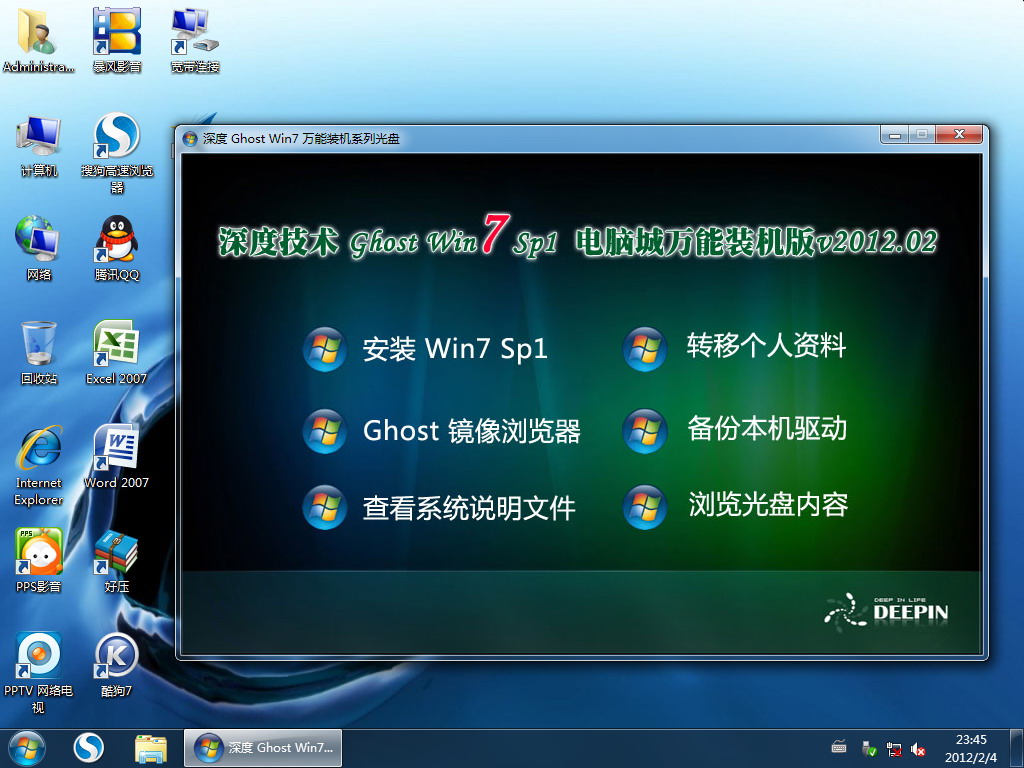Click Windows logo beside 浏览光盘内容
Viewport: 1024px width, 768px height.
tap(645, 507)
